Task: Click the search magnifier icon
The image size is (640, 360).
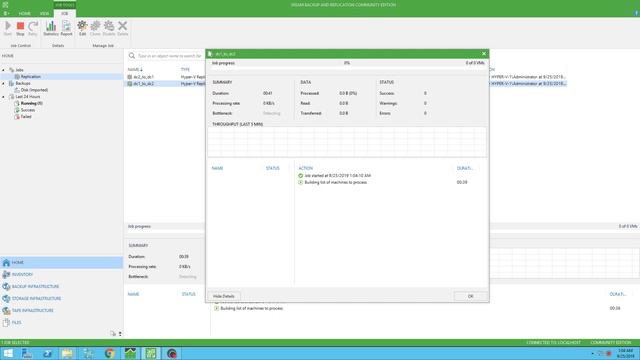Action: (x=132, y=56)
